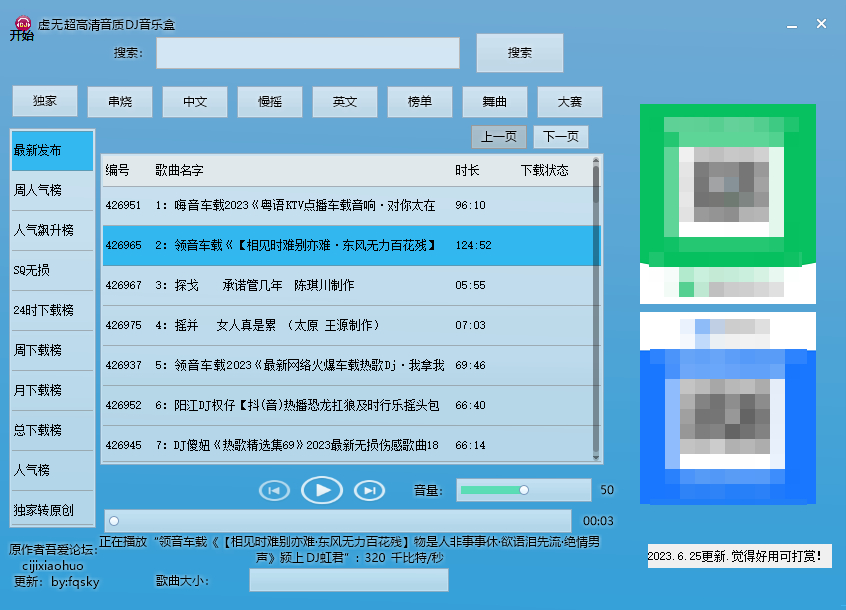Select 月下载榜 in the sidebar
Image resolution: width=846 pixels, height=610 pixels.
[x=52, y=390]
